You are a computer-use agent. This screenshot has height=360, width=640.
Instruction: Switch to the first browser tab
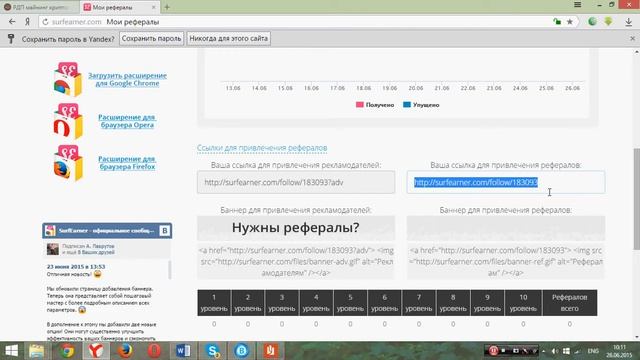pyautogui.click(x=40, y=7)
